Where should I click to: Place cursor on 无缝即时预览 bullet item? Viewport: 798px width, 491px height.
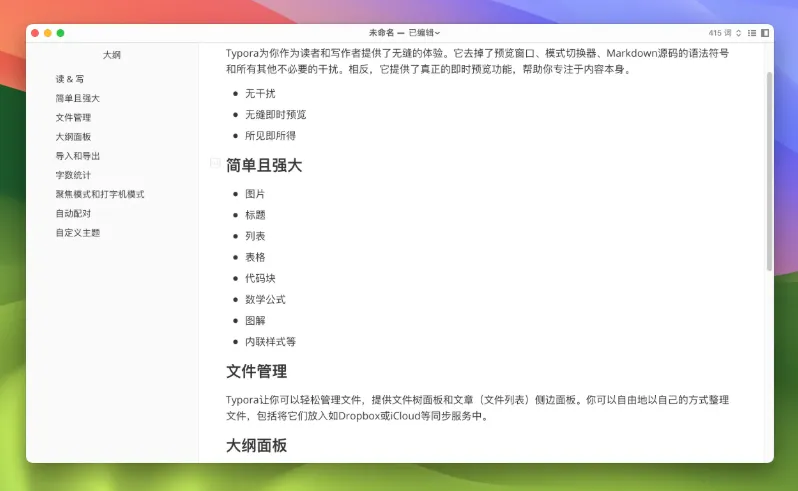point(275,115)
